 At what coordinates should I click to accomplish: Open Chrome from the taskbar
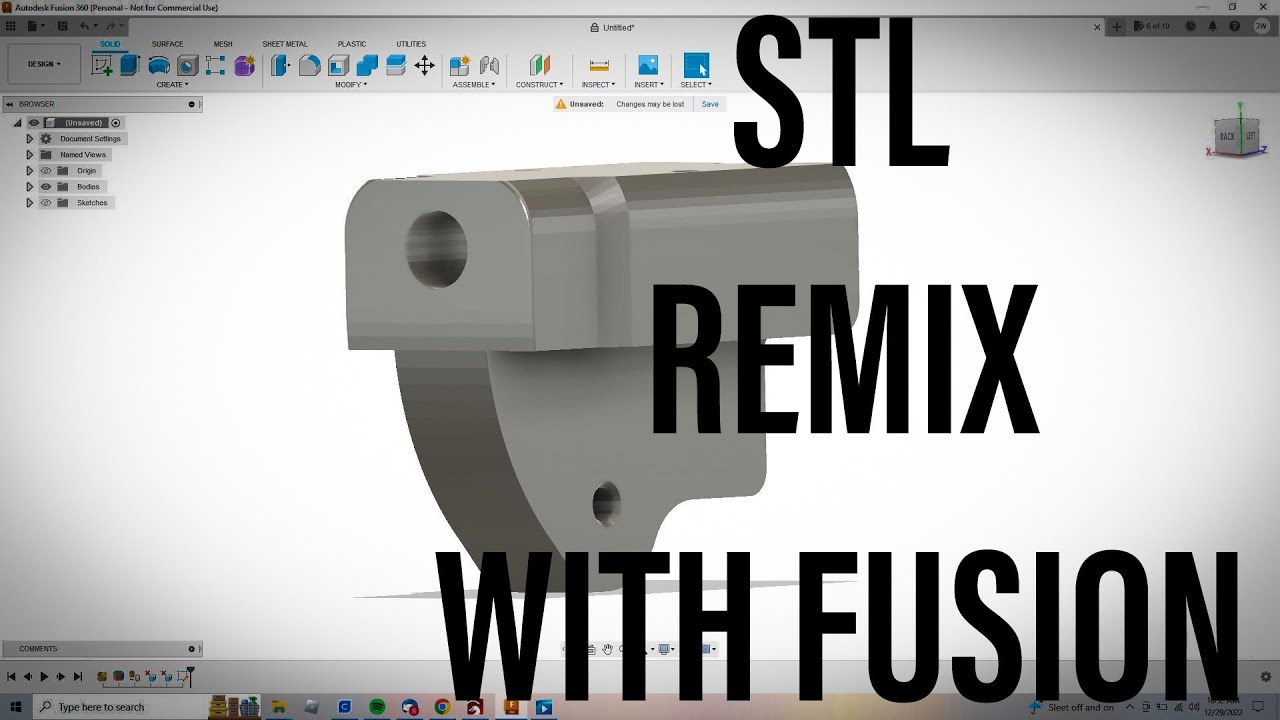point(442,707)
